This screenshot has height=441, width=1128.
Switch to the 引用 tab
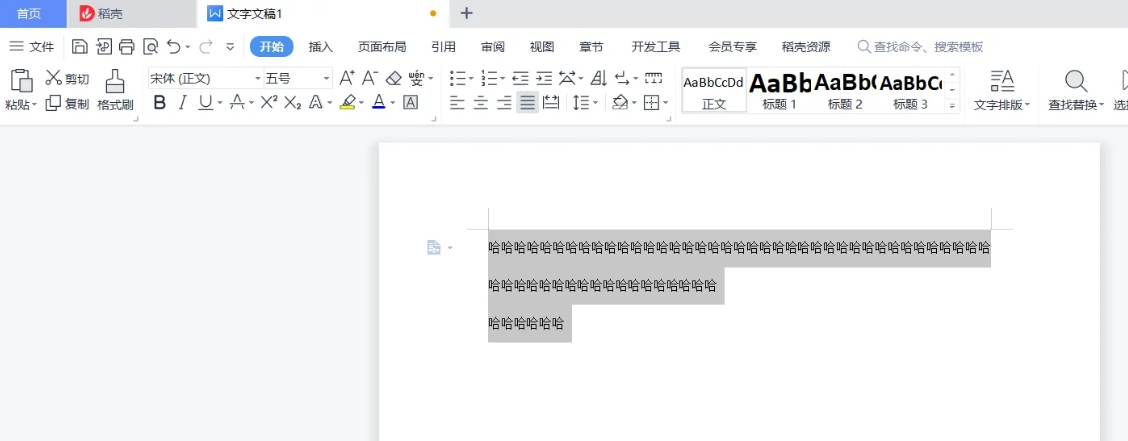coord(443,47)
